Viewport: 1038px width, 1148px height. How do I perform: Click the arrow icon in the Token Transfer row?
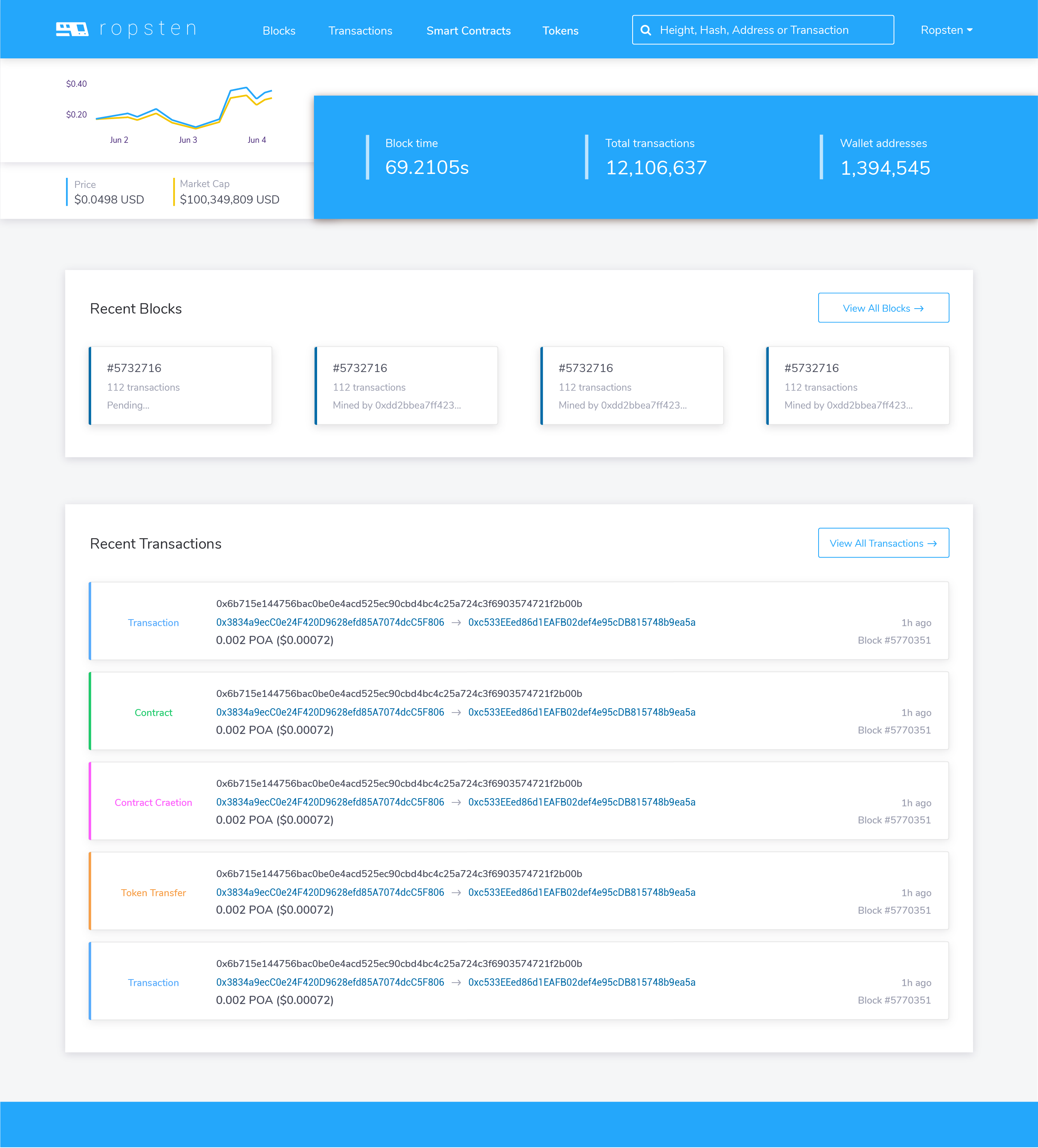coord(456,892)
